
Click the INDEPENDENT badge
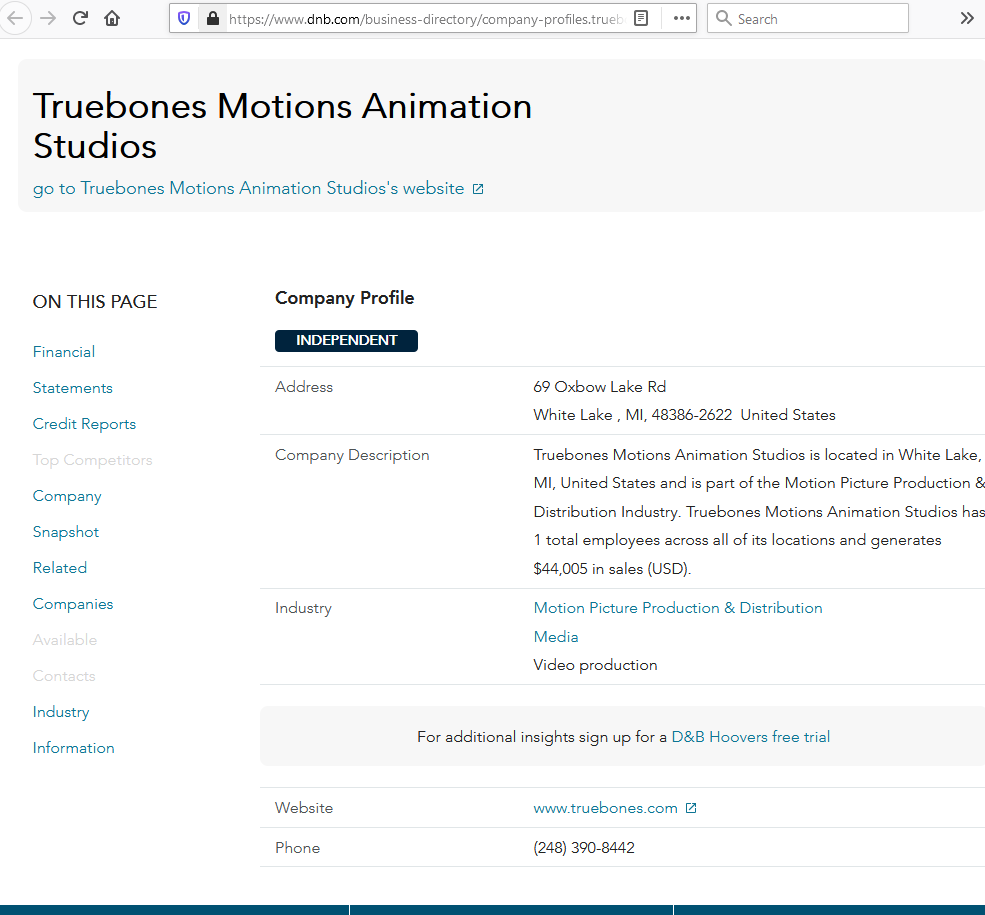pos(346,340)
